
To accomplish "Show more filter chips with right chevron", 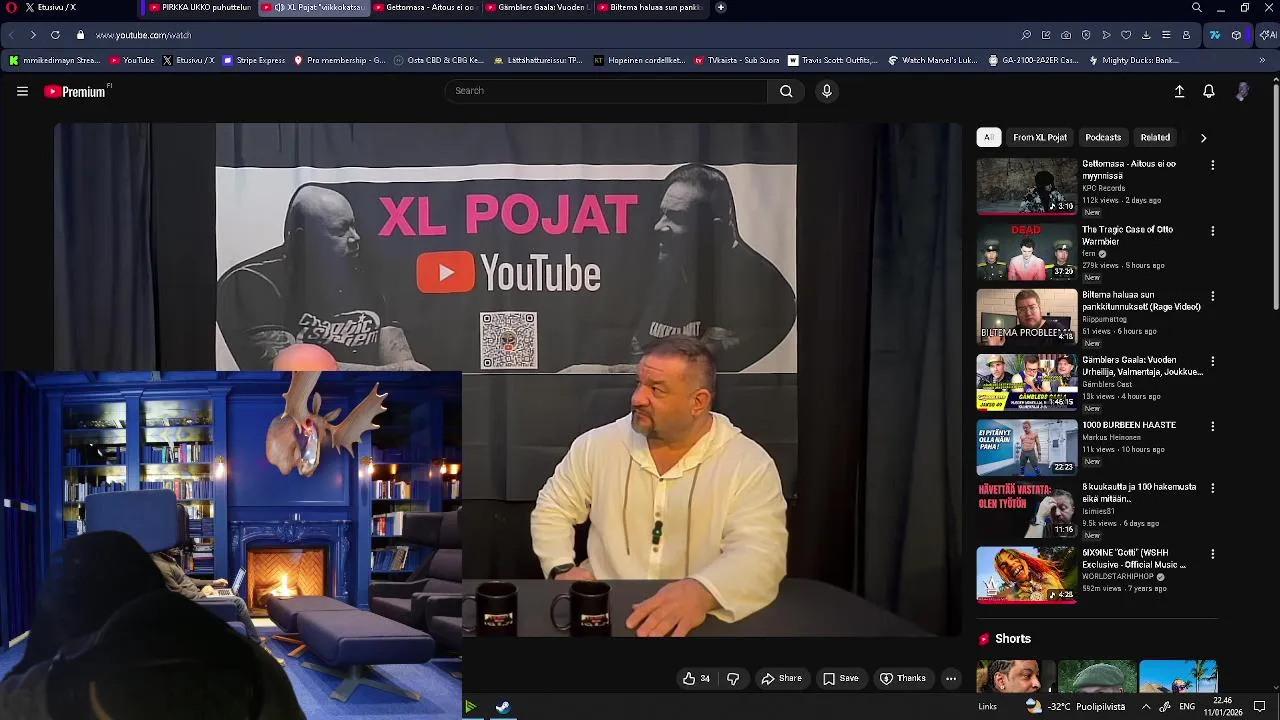I will pyautogui.click(x=1203, y=138).
